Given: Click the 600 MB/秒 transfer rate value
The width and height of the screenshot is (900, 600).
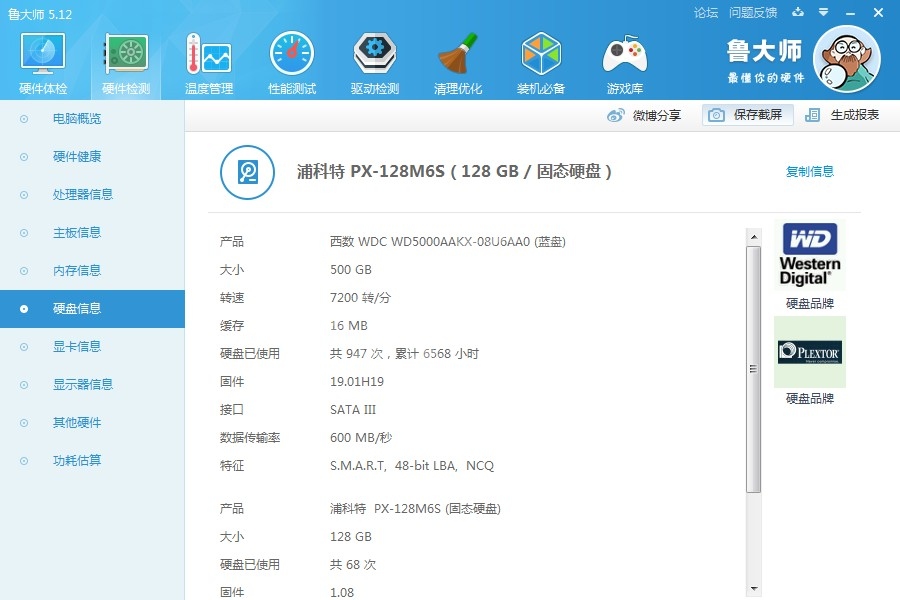Looking at the screenshot, I should (x=361, y=438).
